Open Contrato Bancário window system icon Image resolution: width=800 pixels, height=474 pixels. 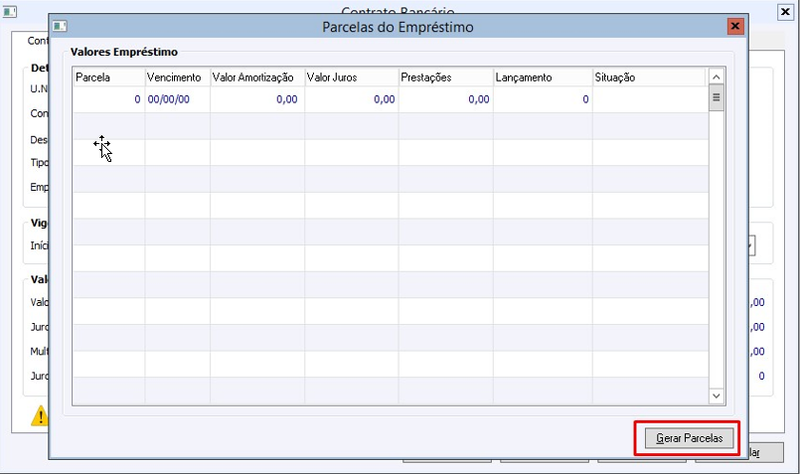[10, 11]
